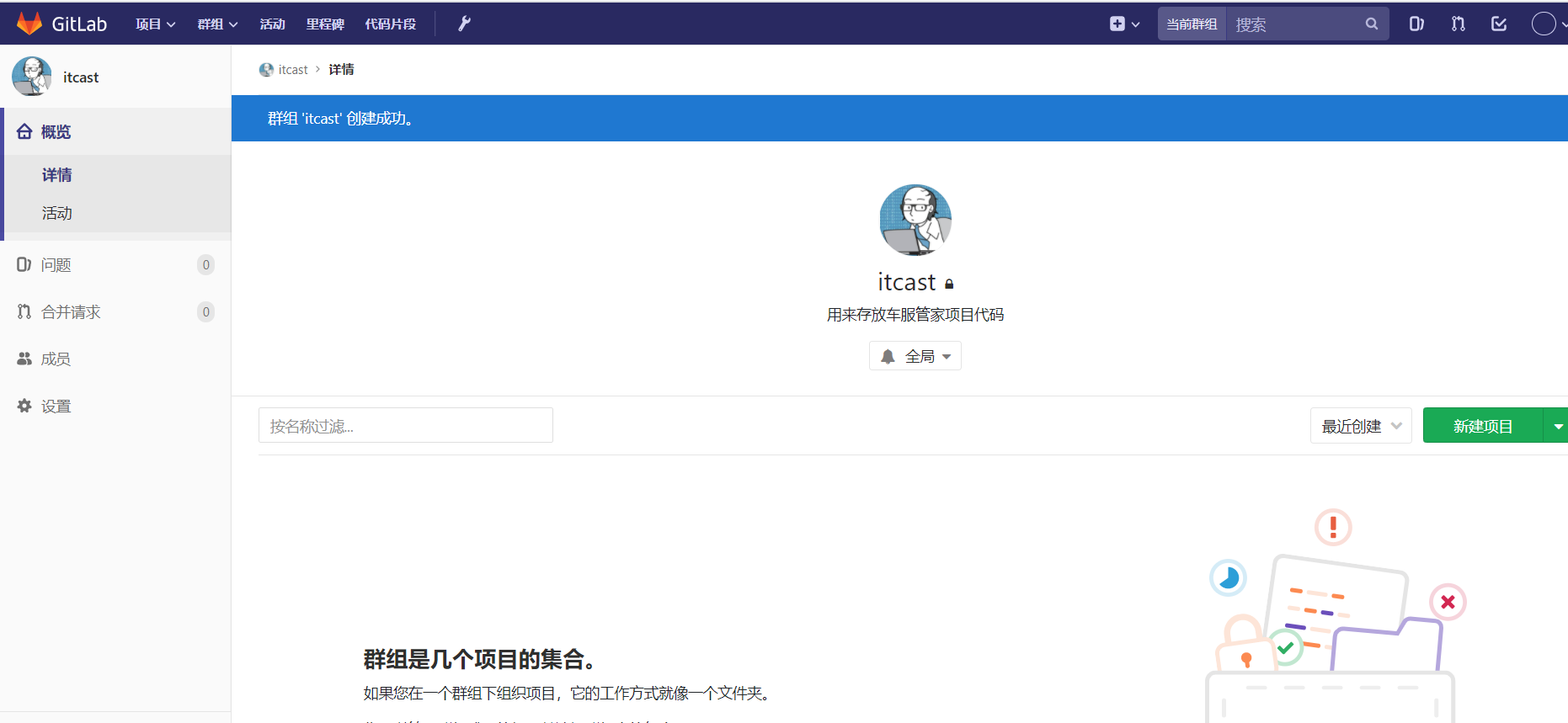Open the todos checkmark icon
The image size is (1568, 723).
tap(1499, 24)
